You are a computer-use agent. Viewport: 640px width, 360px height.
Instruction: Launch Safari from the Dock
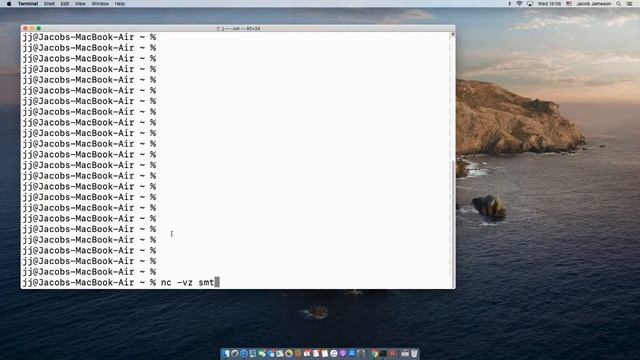tap(244, 353)
